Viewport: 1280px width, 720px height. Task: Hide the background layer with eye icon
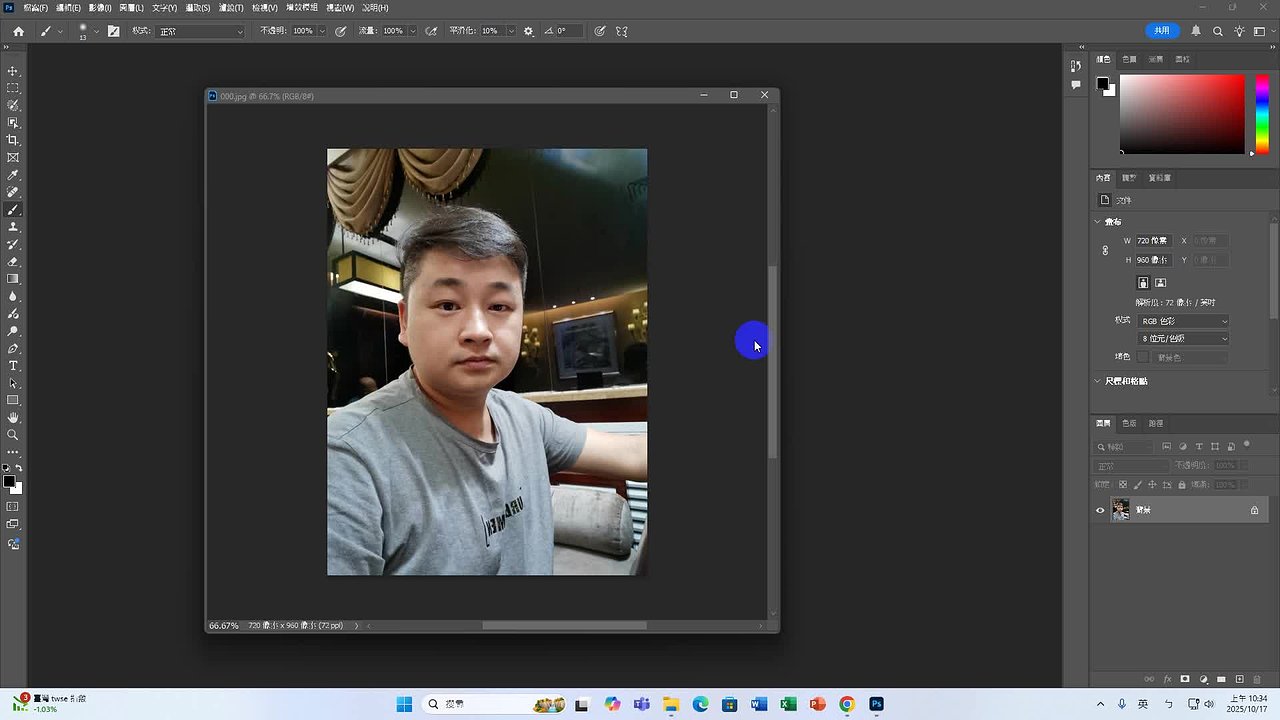click(1100, 510)
